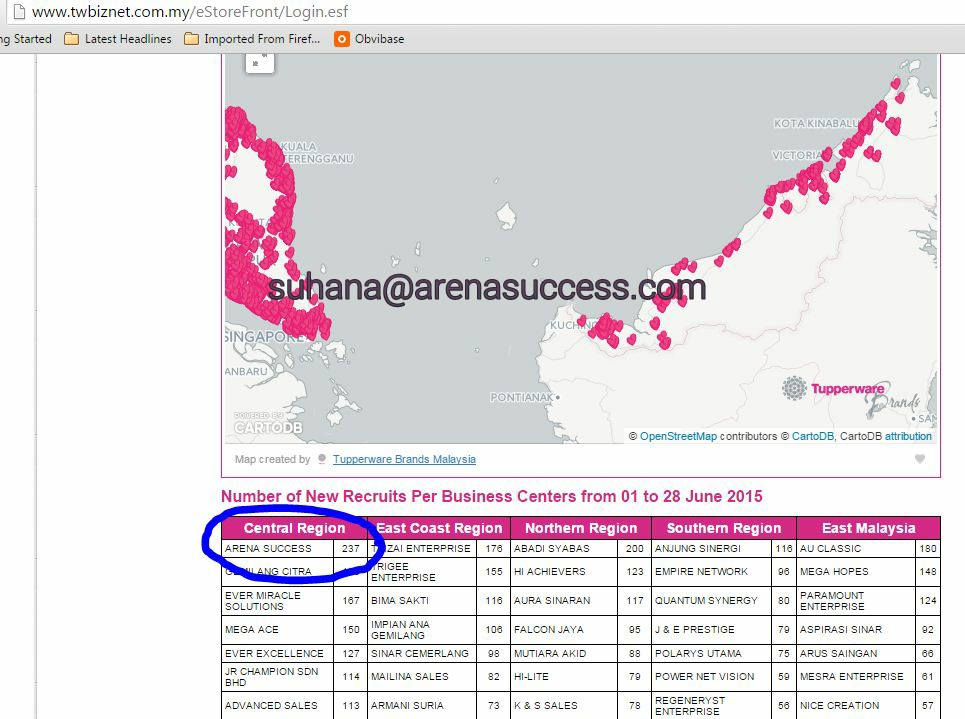Click the page icon beside the URL
This screenshot has width=965, height=719.
(19, 11)
